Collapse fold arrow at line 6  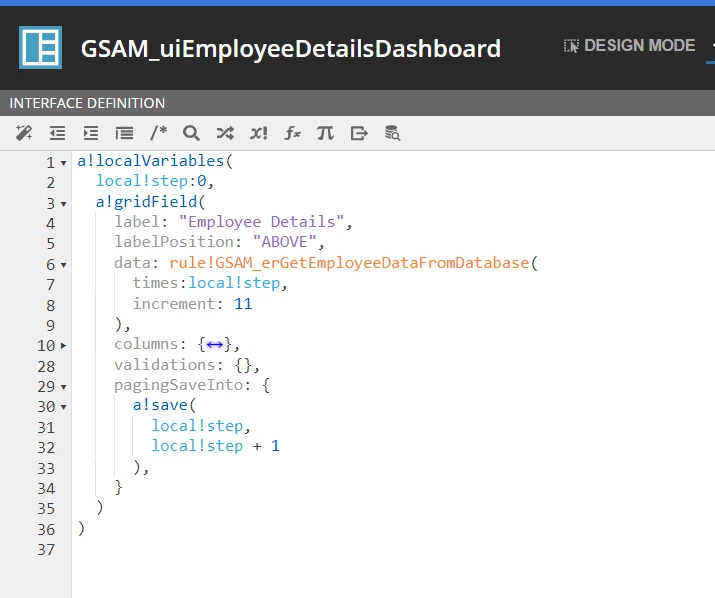coord(63,265)
